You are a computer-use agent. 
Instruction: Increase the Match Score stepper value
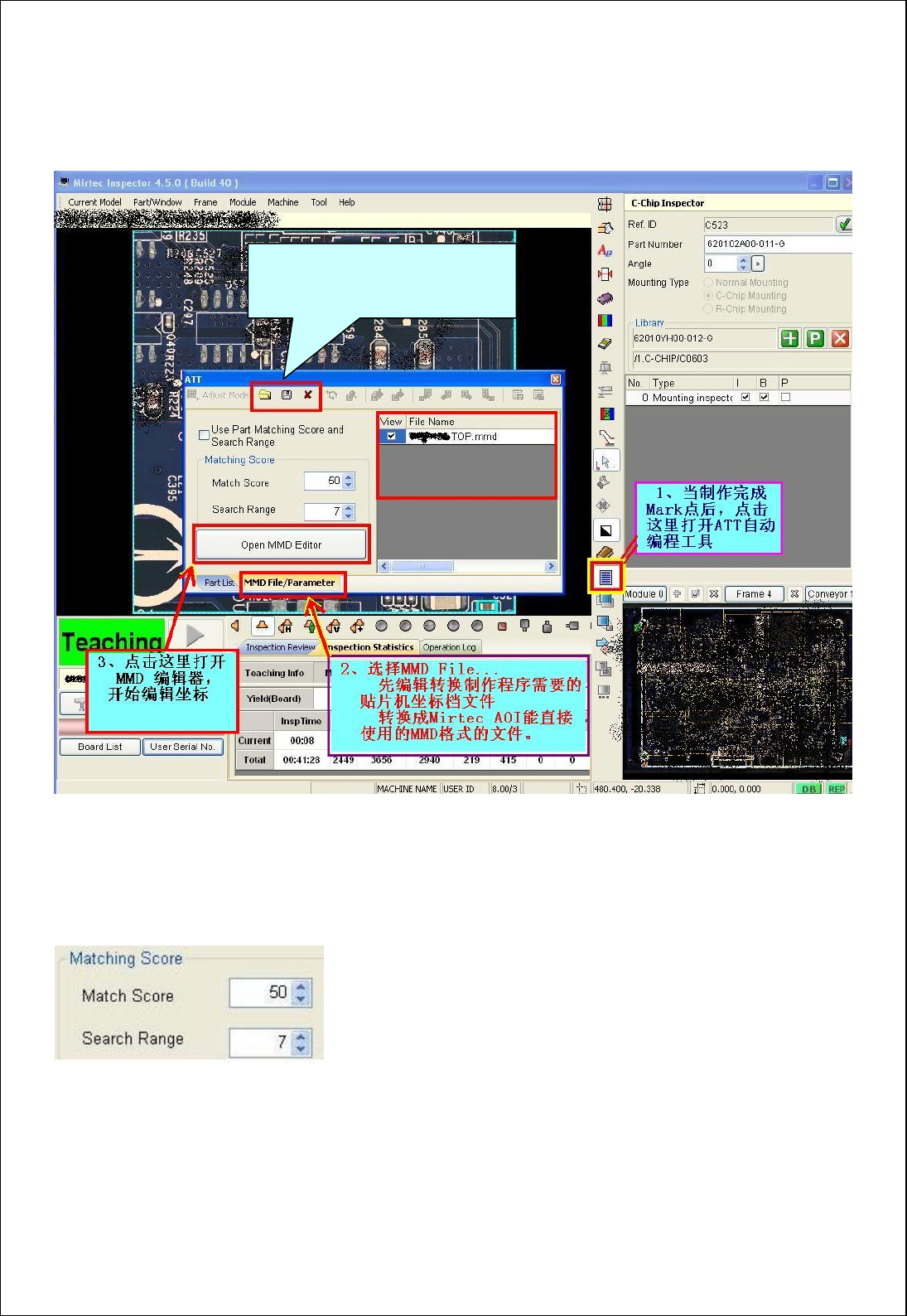[x=349, y=477]
